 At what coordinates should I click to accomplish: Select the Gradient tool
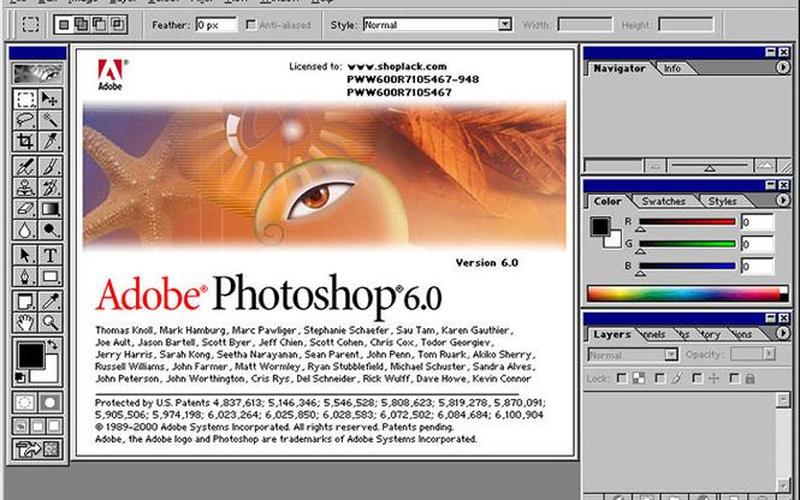tap(50, 209)
